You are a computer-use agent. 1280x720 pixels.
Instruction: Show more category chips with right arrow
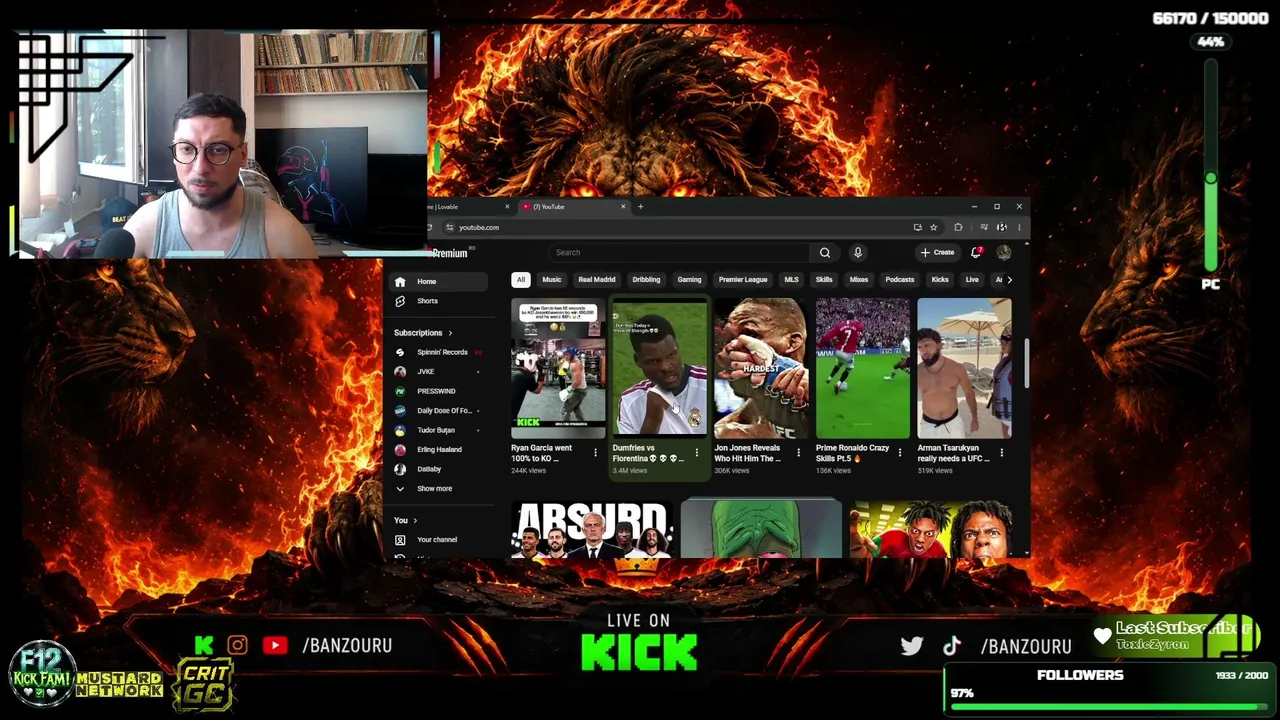[x=1009, y=280]
